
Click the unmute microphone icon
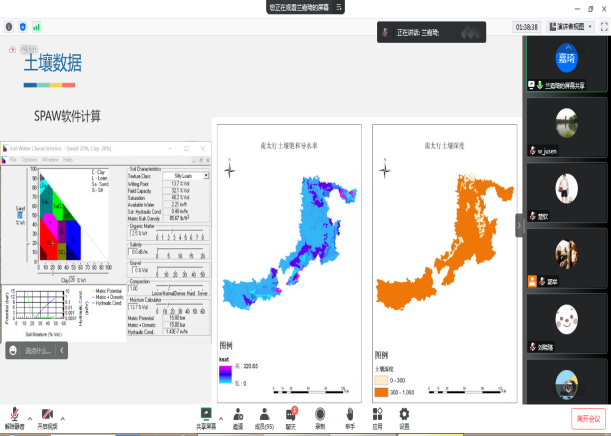click(15, 413)
